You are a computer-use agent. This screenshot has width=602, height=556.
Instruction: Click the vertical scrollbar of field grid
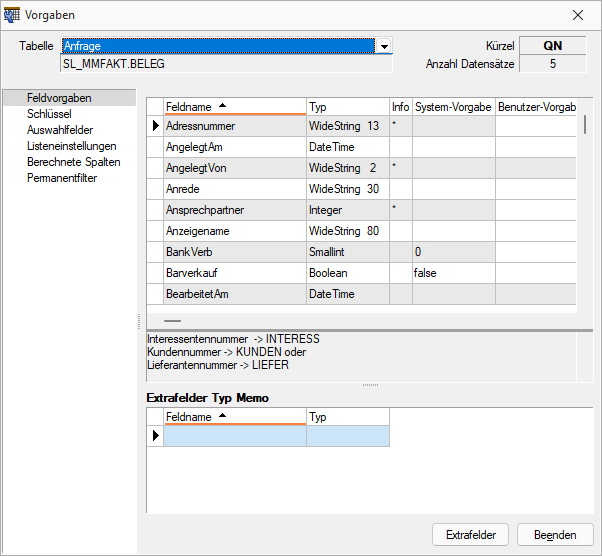[x=586, y=200]
